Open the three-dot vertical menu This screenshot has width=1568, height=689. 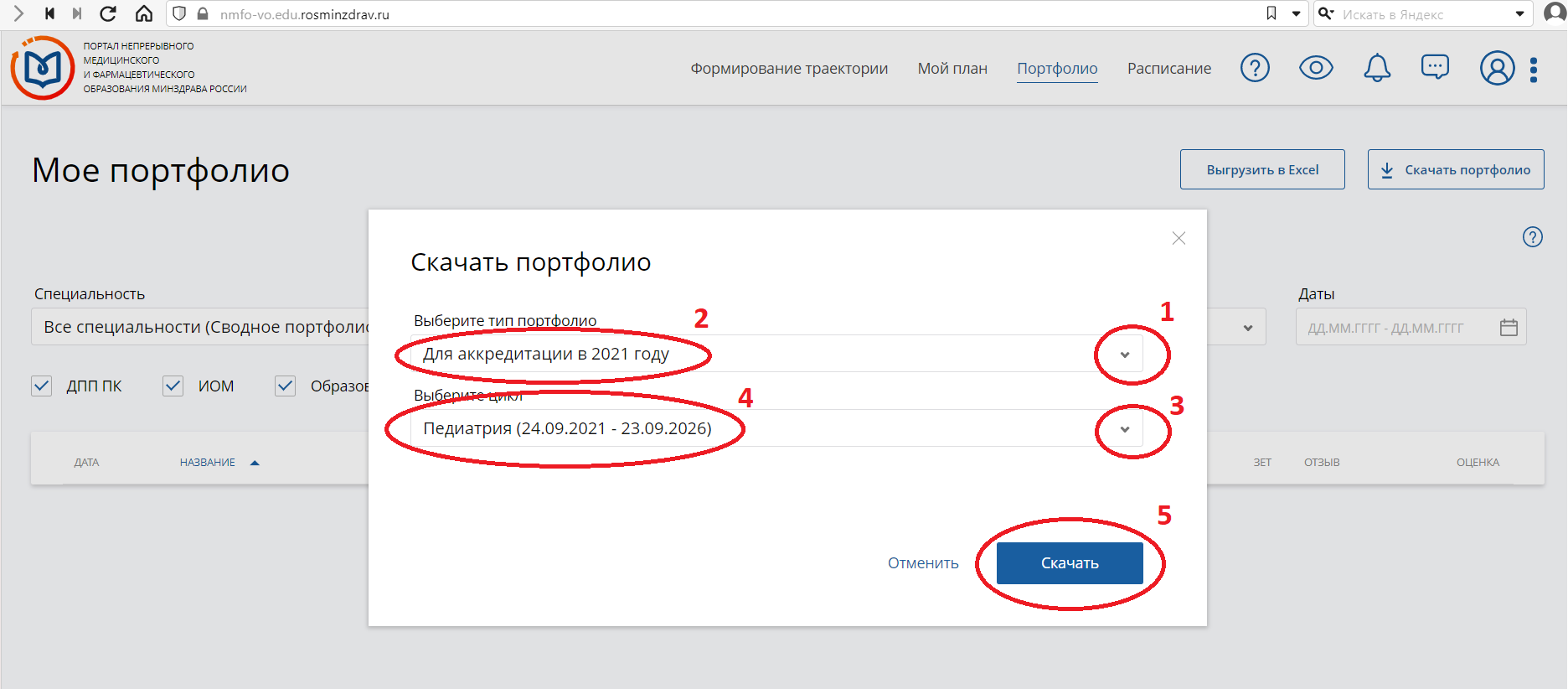(x=1534, y=70)
